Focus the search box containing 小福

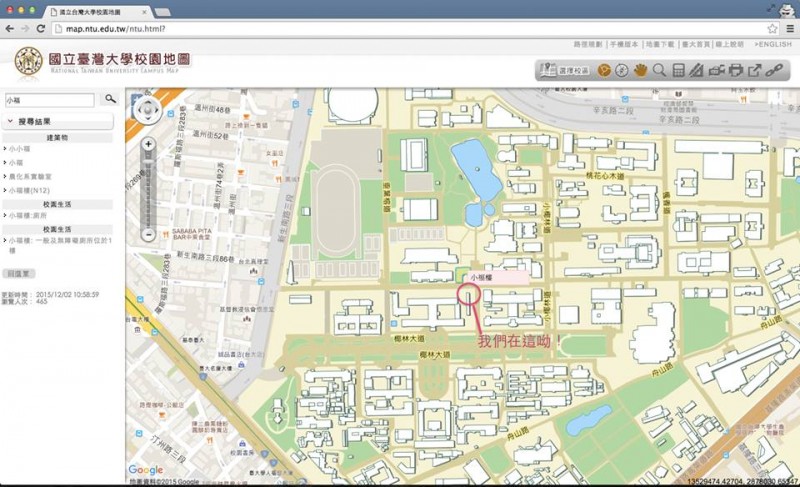(x=49, y=100)
